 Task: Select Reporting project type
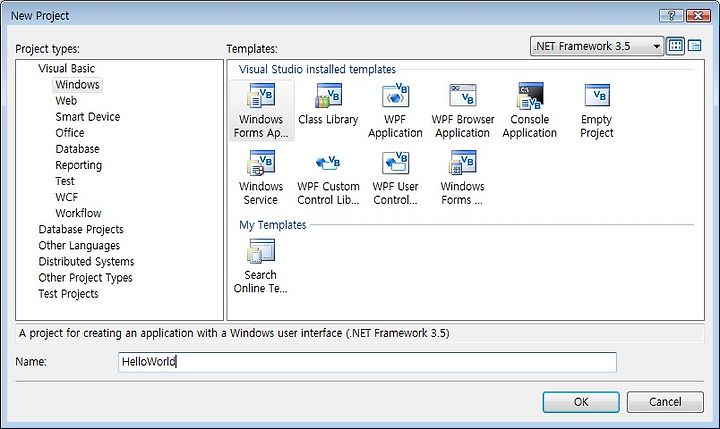[x=79, y=165]
